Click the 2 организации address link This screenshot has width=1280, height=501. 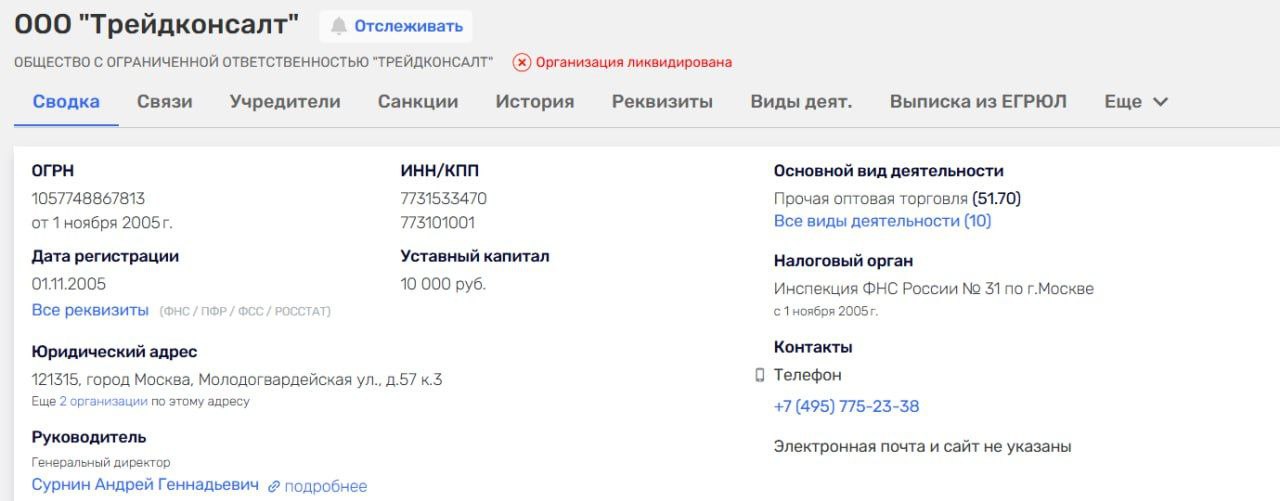(x=103, y=401)
